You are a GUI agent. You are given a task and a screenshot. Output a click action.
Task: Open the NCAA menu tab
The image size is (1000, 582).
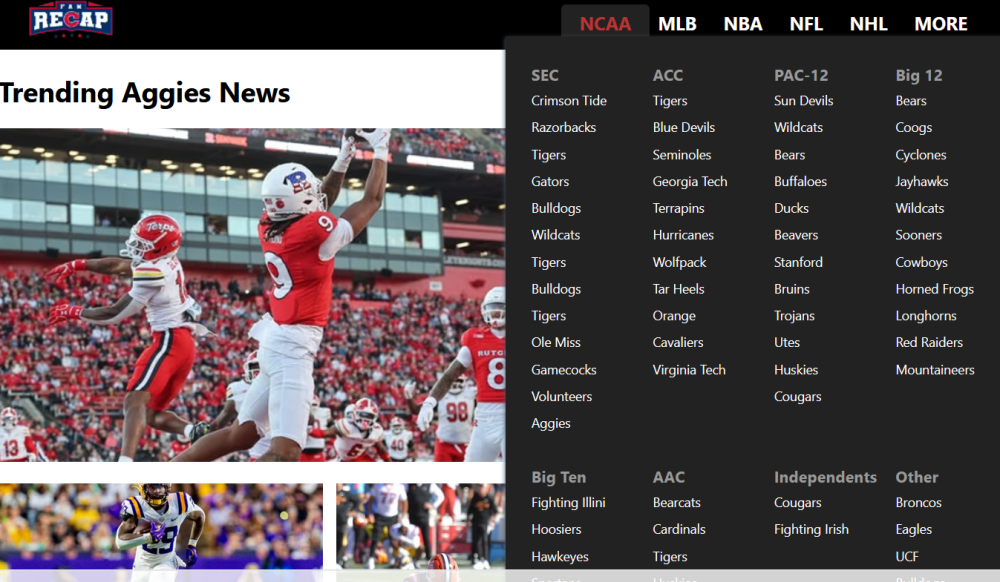click(605, 24)
